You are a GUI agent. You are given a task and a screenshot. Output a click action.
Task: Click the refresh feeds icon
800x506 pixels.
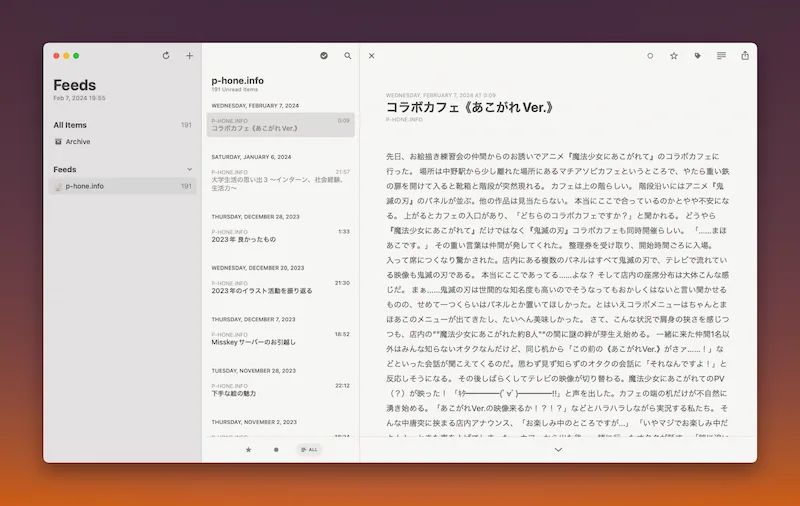click(166, 56)
